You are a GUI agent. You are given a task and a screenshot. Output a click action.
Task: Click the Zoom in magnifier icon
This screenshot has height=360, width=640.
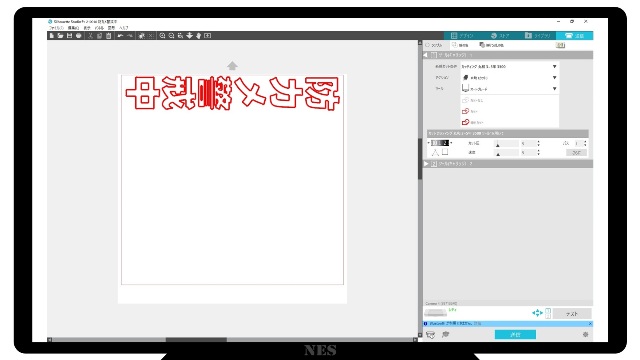pos(162,36)
